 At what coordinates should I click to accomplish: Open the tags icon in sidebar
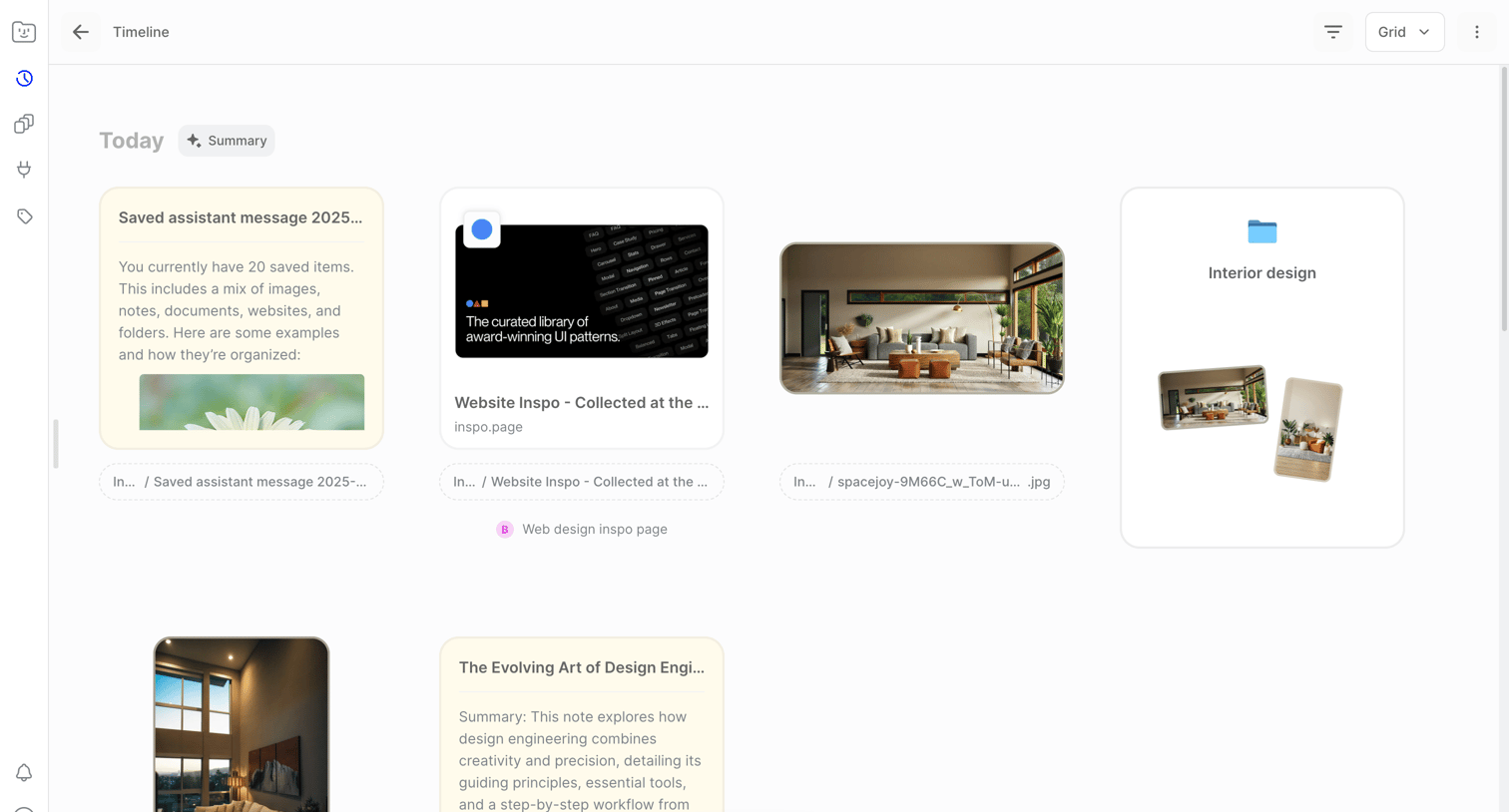(24, 216)
